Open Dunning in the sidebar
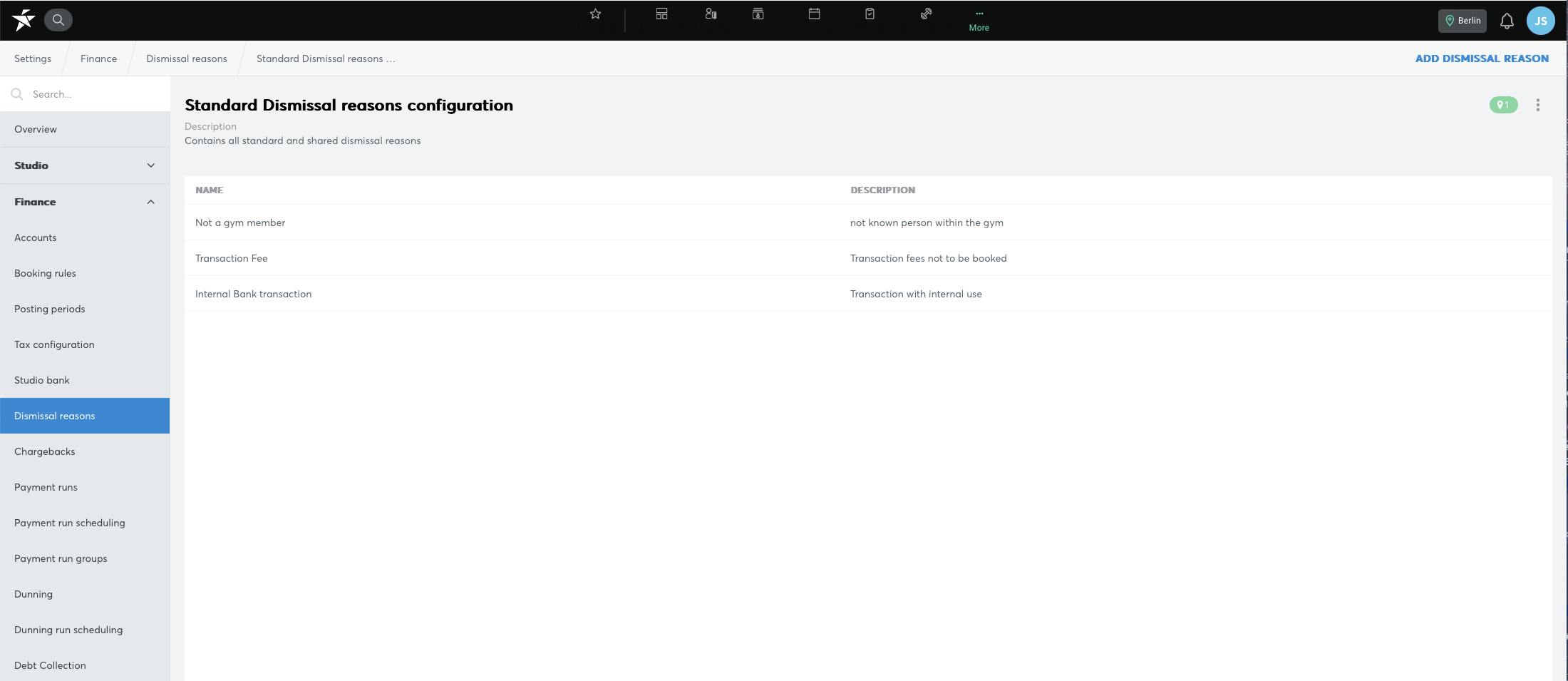1568x681 pixels. tap(85, 594)
